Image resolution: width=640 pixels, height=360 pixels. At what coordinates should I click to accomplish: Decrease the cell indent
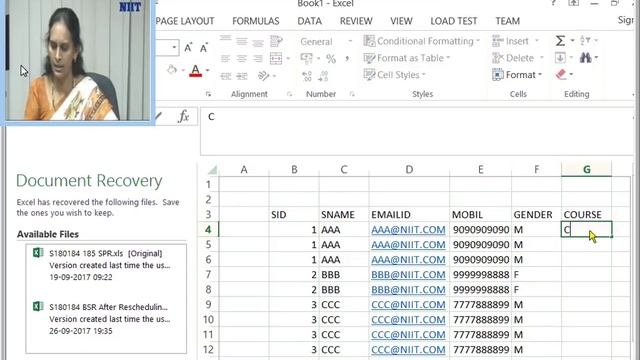[225, 76]
